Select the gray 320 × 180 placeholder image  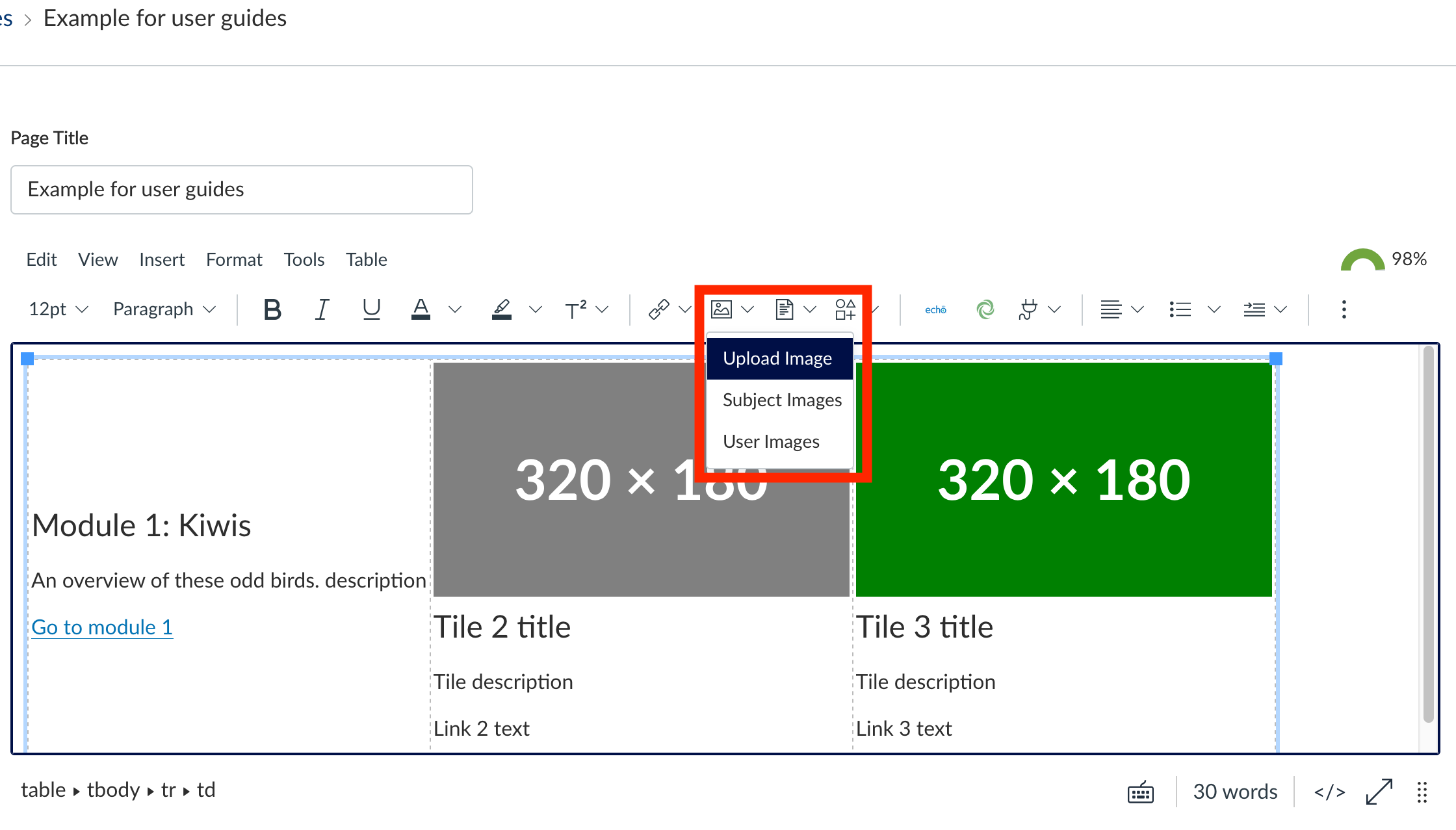pos(642,479)
